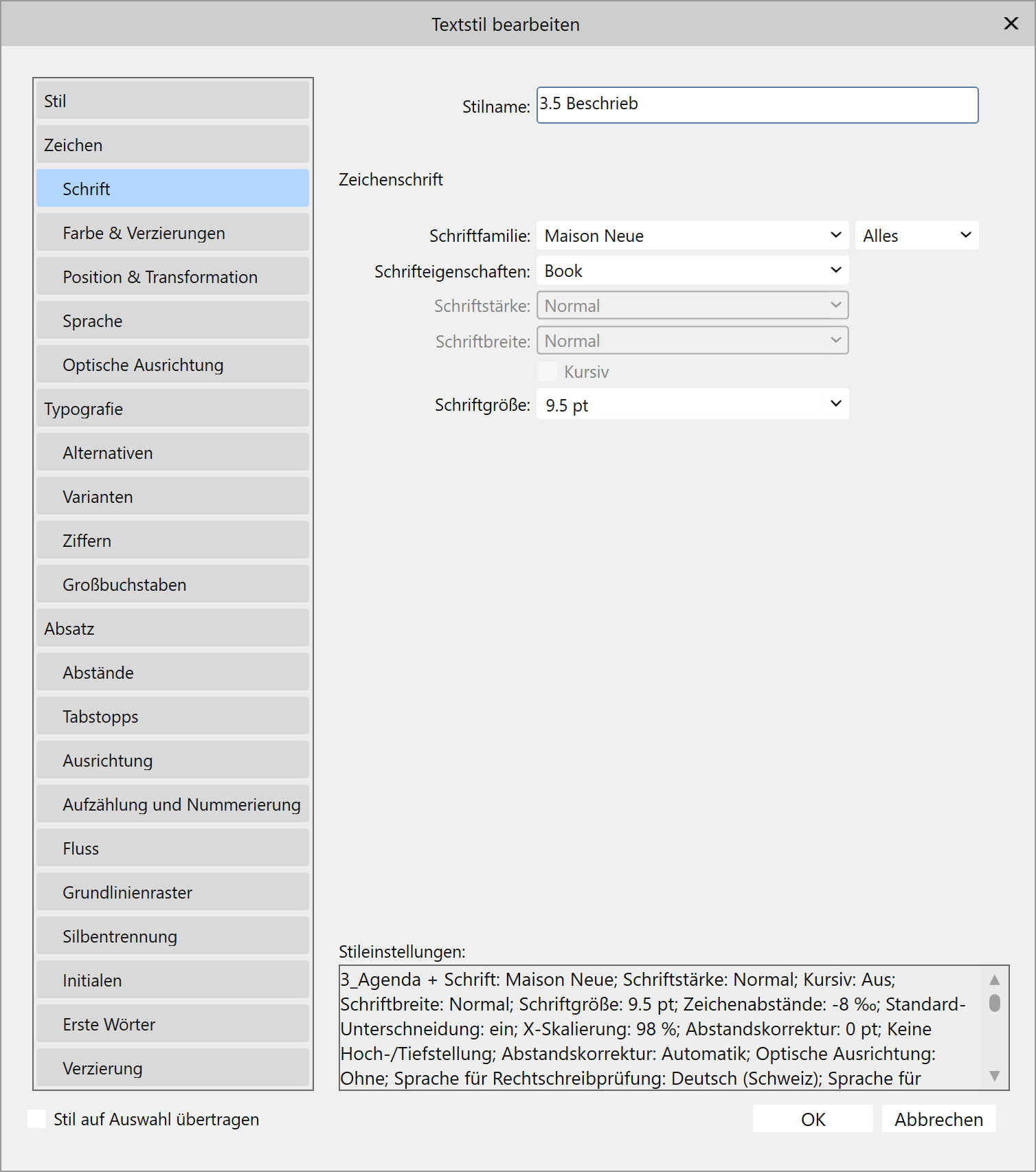1036x1172 pixels.
Task: Open the Schriftbreite dropdown
Action: pos(692,341)
